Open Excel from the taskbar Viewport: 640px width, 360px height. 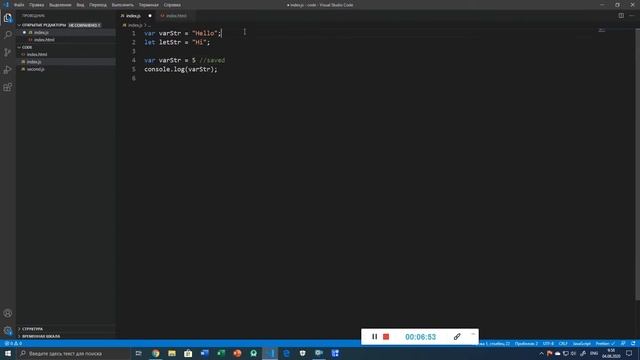point(221,353)
